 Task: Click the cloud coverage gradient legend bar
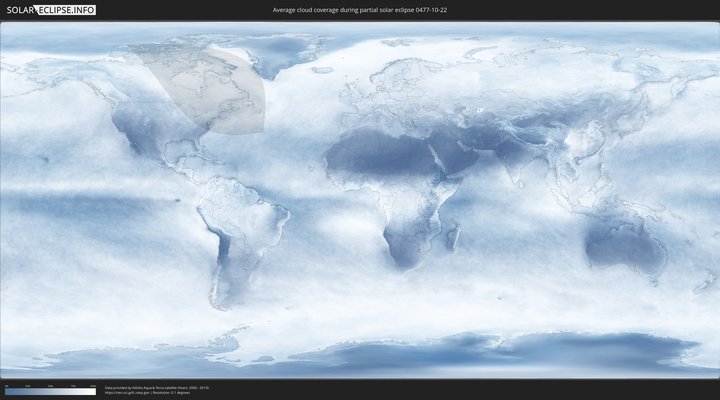click(50, 392)
